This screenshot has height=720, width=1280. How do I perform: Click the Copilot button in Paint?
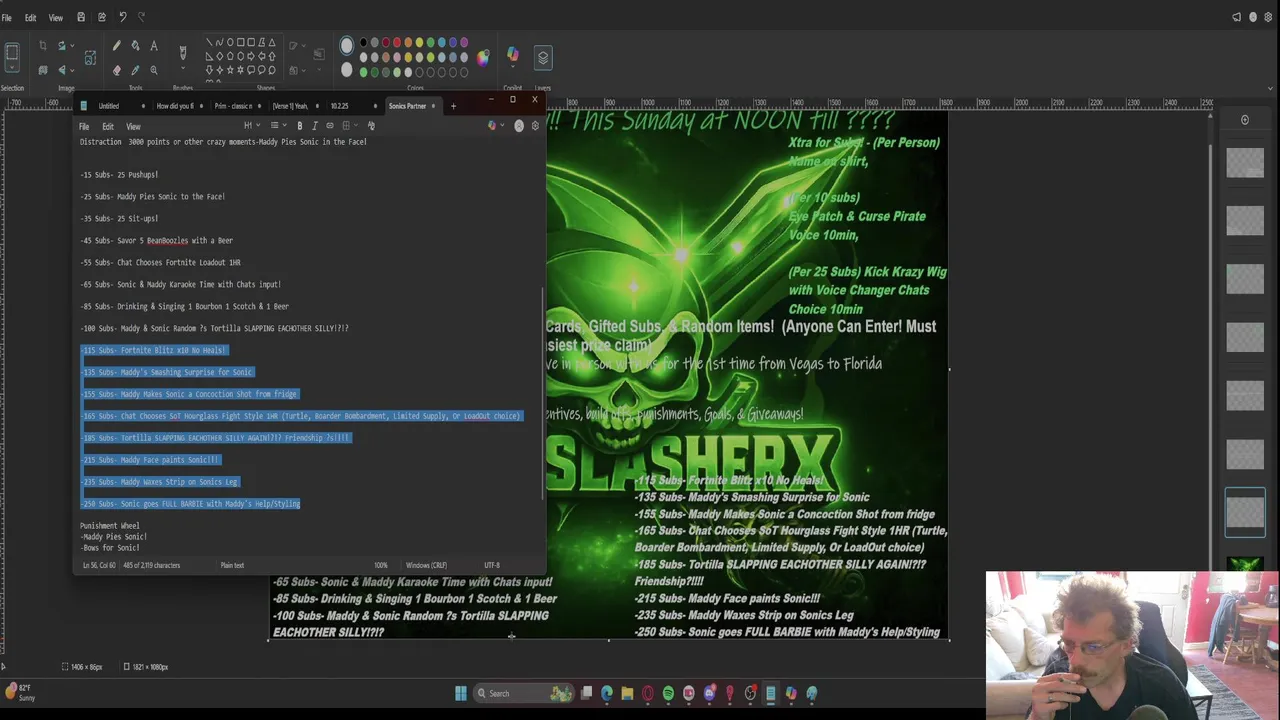513,57
